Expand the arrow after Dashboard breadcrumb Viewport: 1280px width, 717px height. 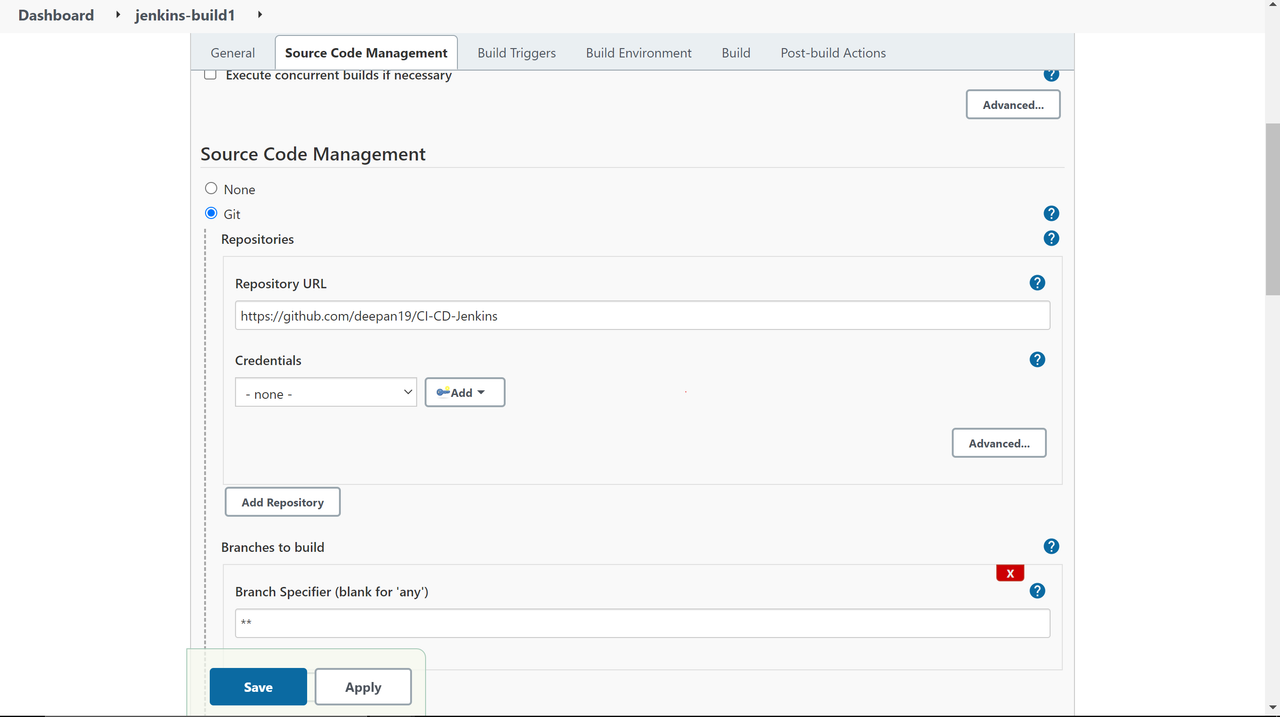pos(118,15)
